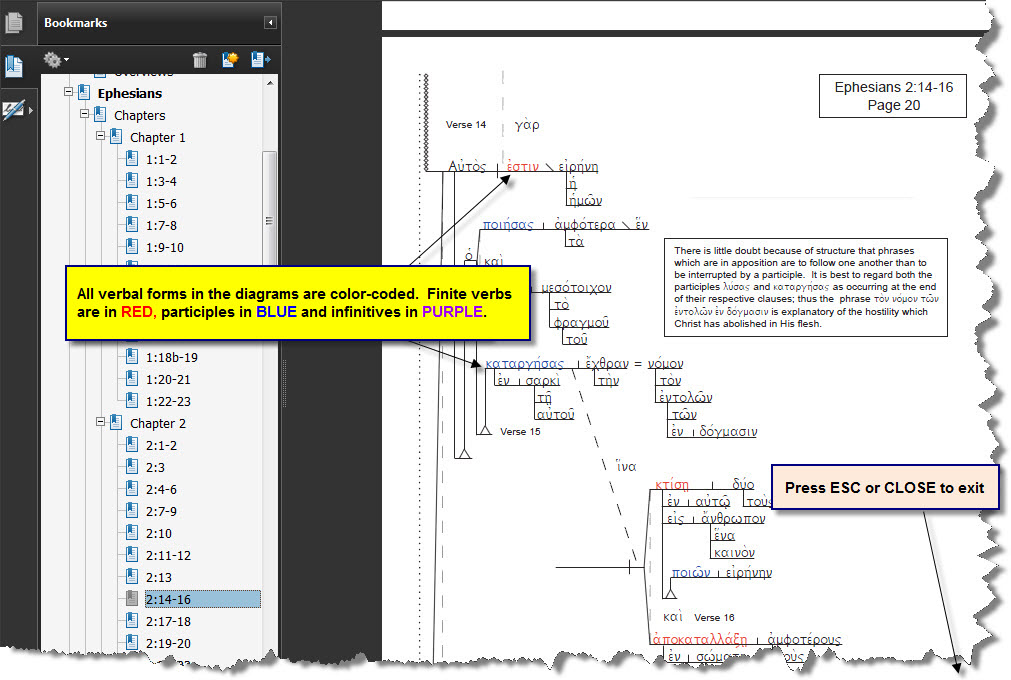Open the bookmark options gear dropdown

56,60
